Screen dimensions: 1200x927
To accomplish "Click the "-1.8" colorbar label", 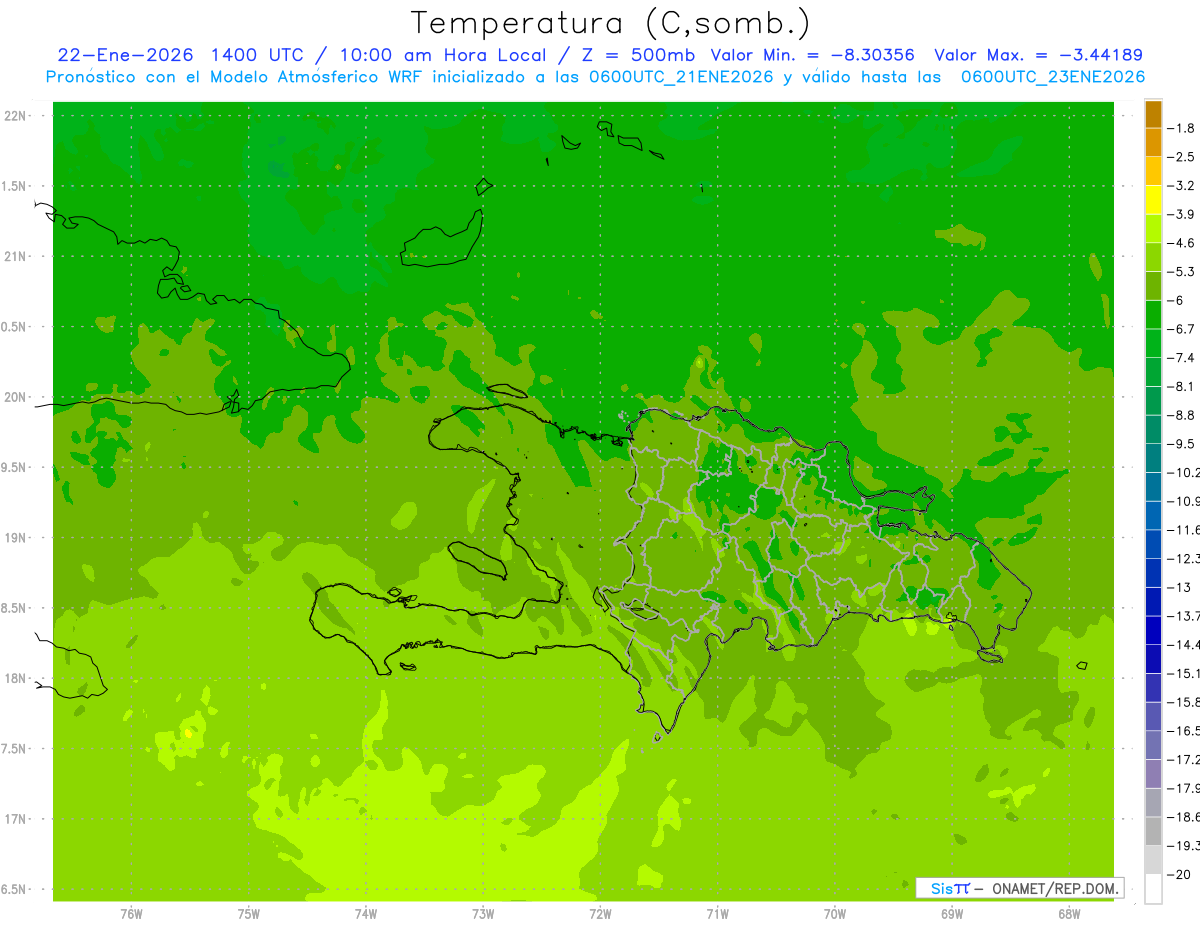I will click(x=1181, y=128).
